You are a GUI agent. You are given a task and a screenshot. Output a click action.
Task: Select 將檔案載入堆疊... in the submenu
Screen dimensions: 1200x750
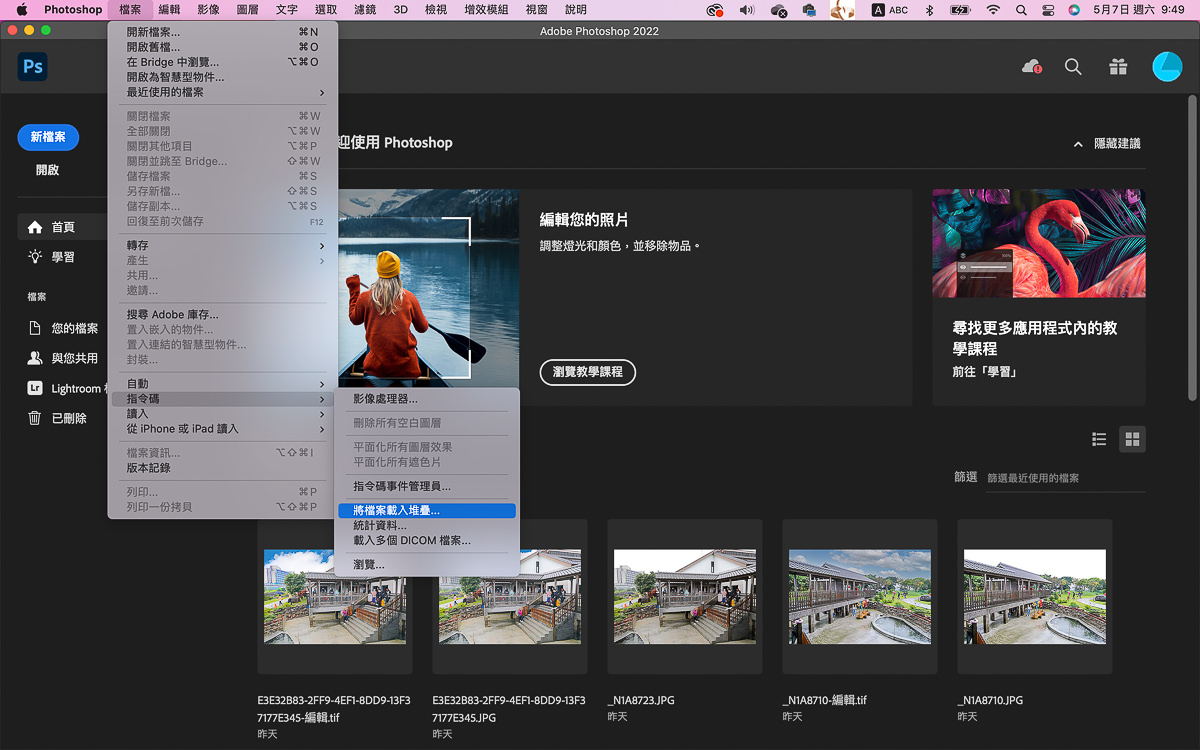click(x=427, y=511)
